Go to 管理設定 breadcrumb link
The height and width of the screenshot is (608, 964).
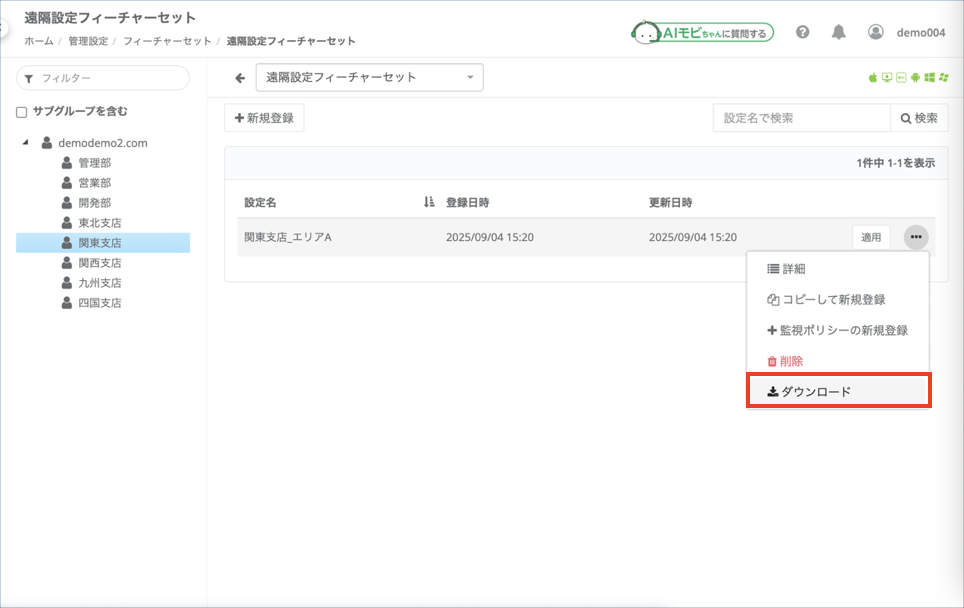pos(88,41)
